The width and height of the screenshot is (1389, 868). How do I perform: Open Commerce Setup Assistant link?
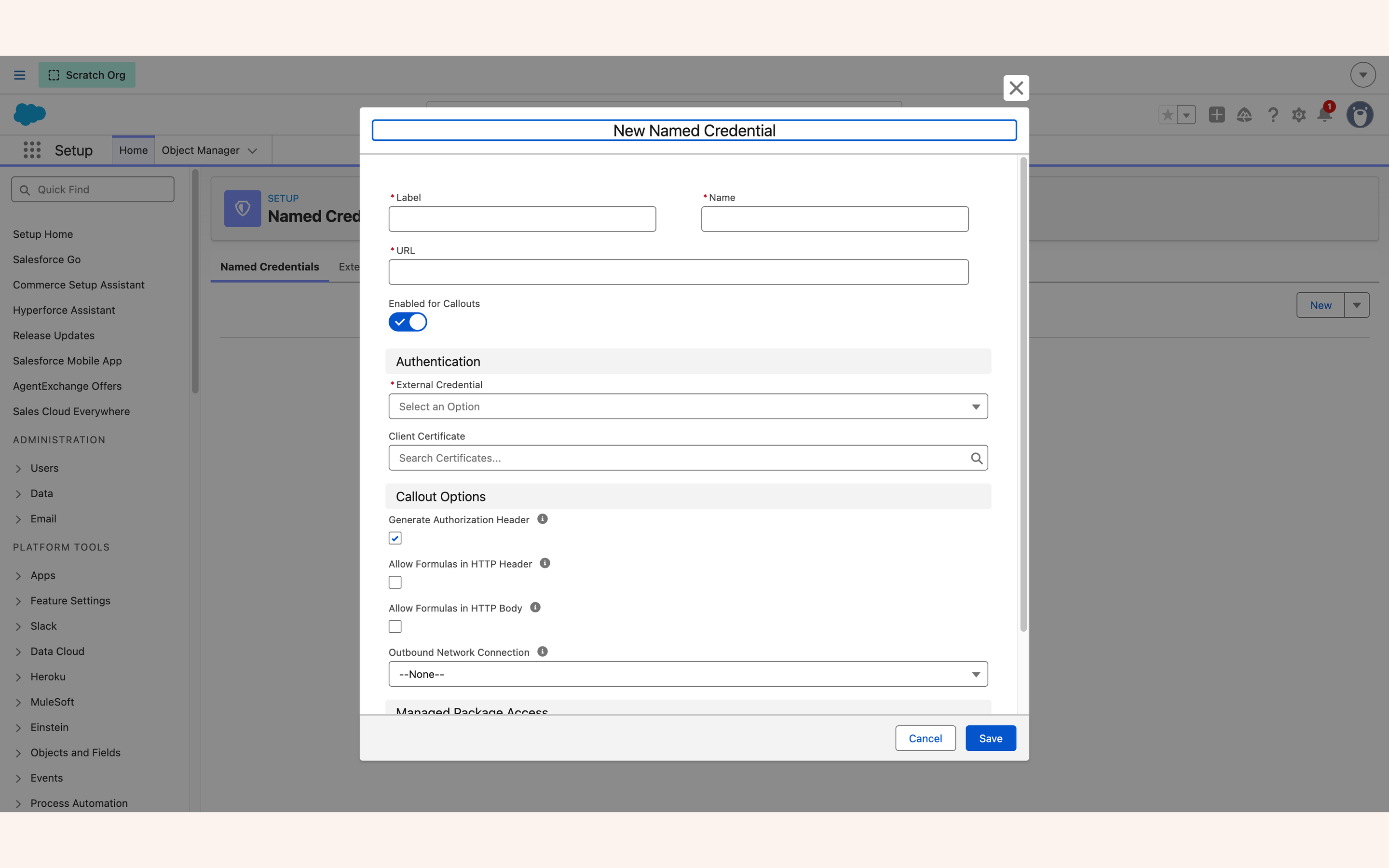79,285
